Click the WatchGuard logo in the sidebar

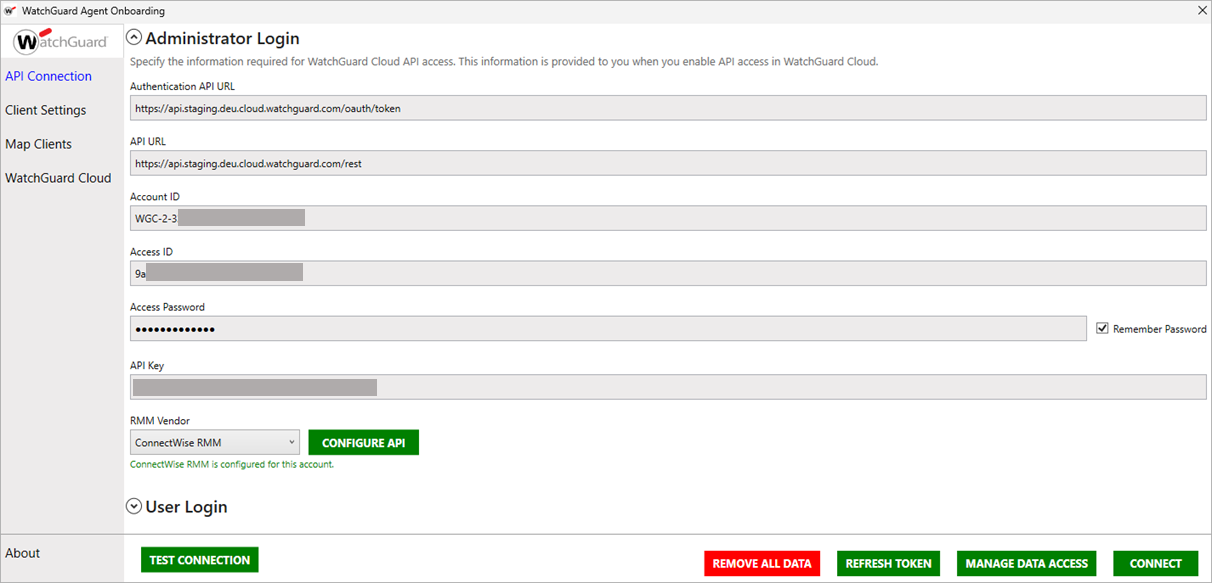62,42
